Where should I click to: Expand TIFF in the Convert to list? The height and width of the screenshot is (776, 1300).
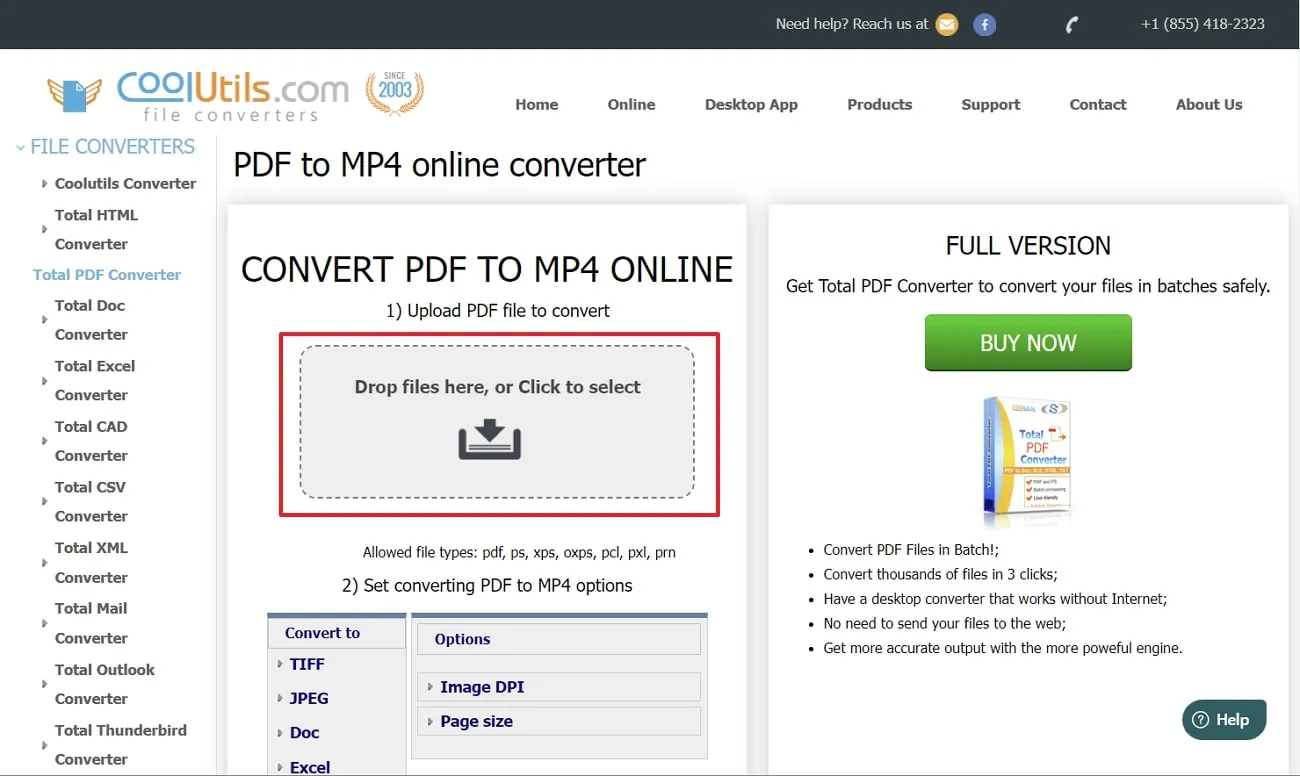pos(306,663)
